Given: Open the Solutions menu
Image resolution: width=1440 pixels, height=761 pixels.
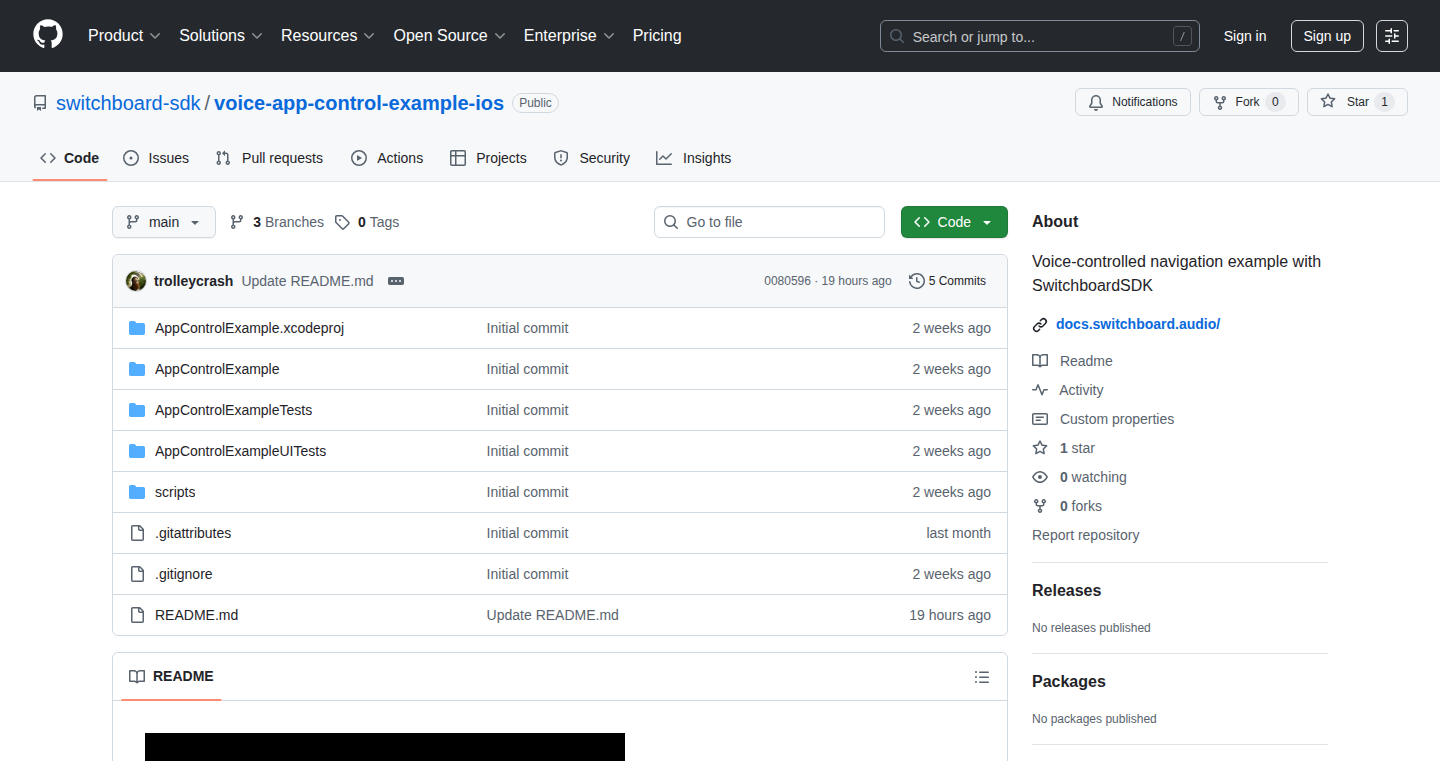Looking at the screenshot, I should (x=221, y=36).
